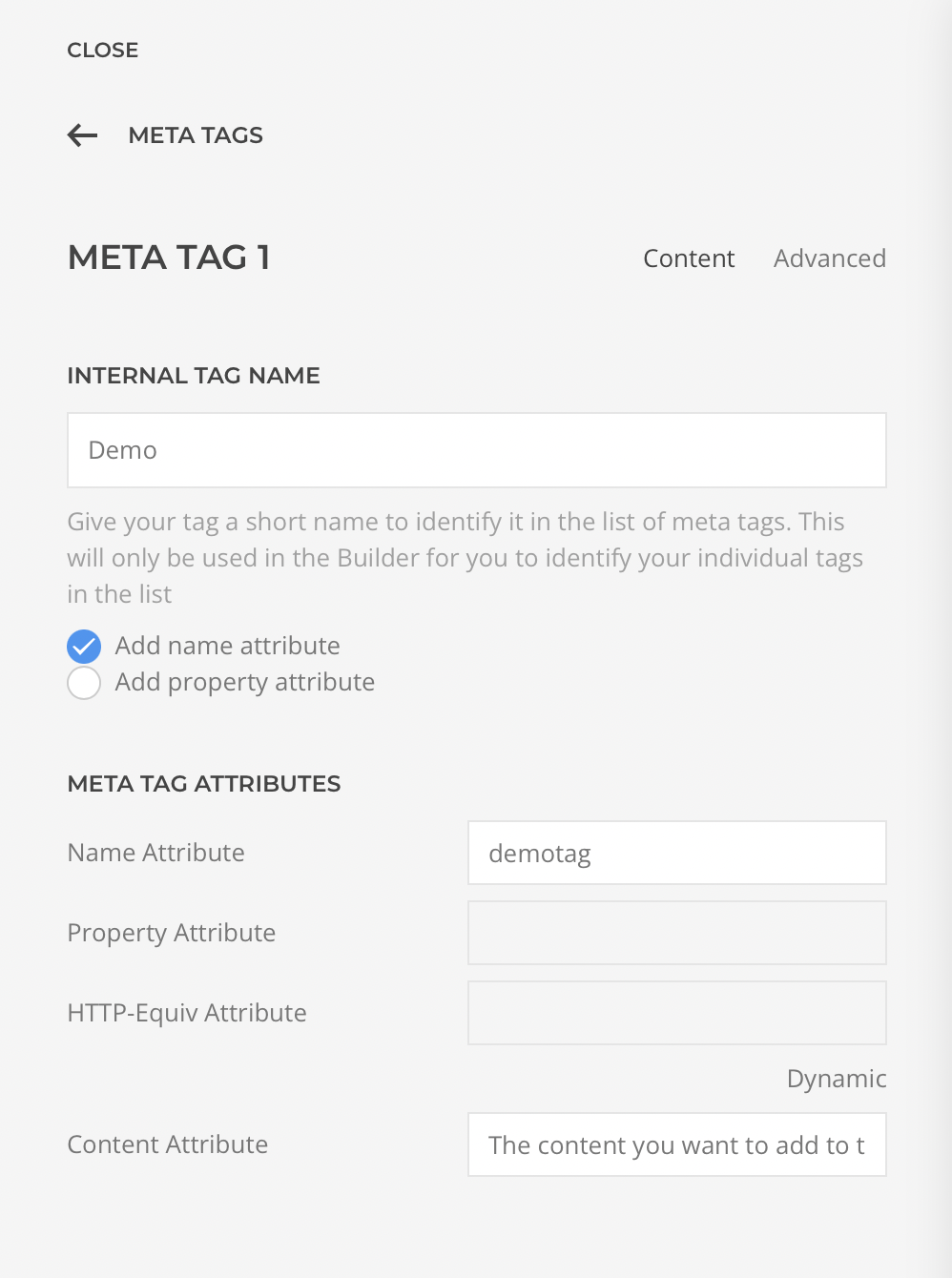Click the META TAG 1 heading
The width and height of the screenshot is (952, 1278).
(169, 258)
